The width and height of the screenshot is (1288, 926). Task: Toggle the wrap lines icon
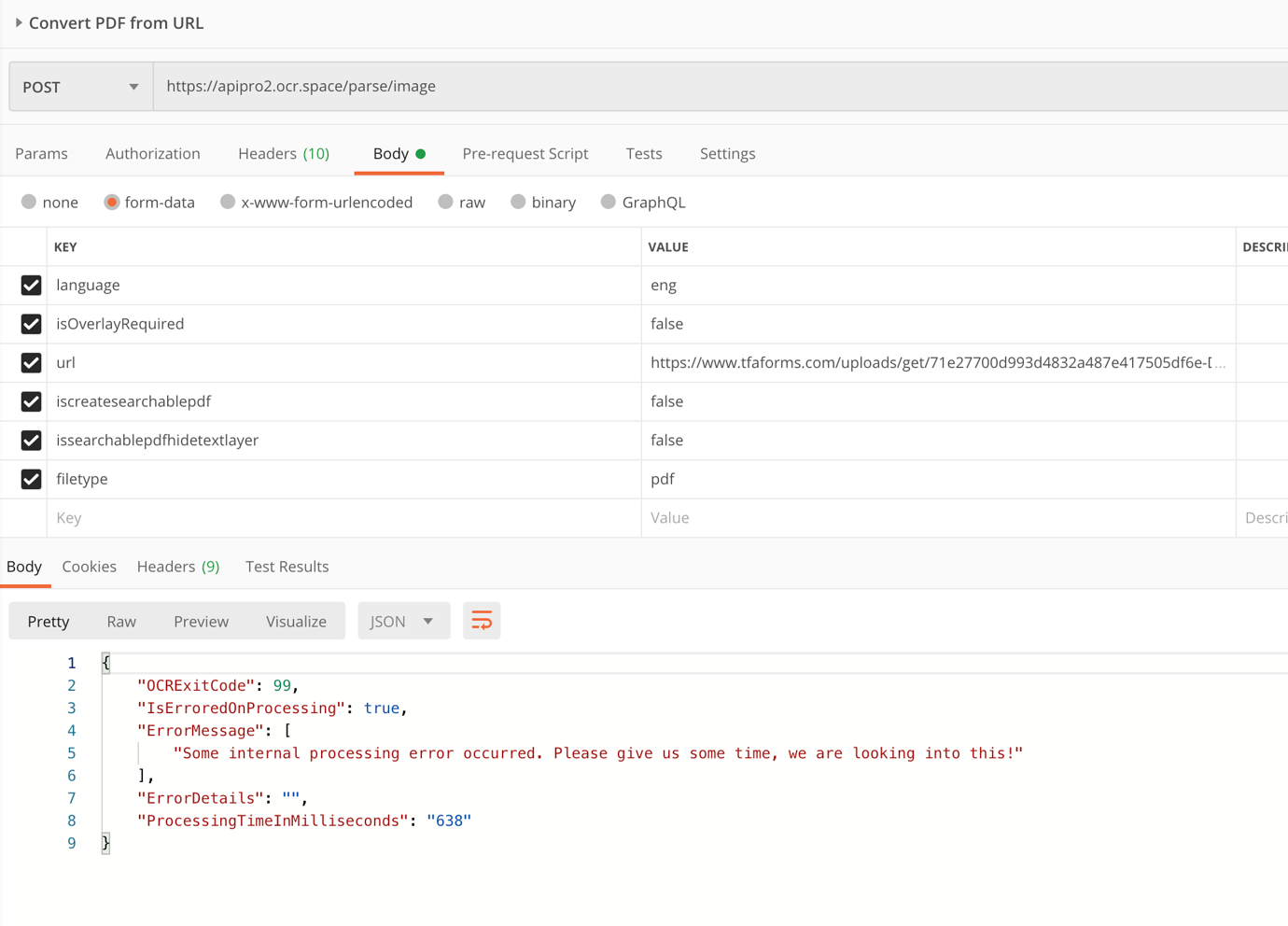pyautogui.click(x=482, y=621)
